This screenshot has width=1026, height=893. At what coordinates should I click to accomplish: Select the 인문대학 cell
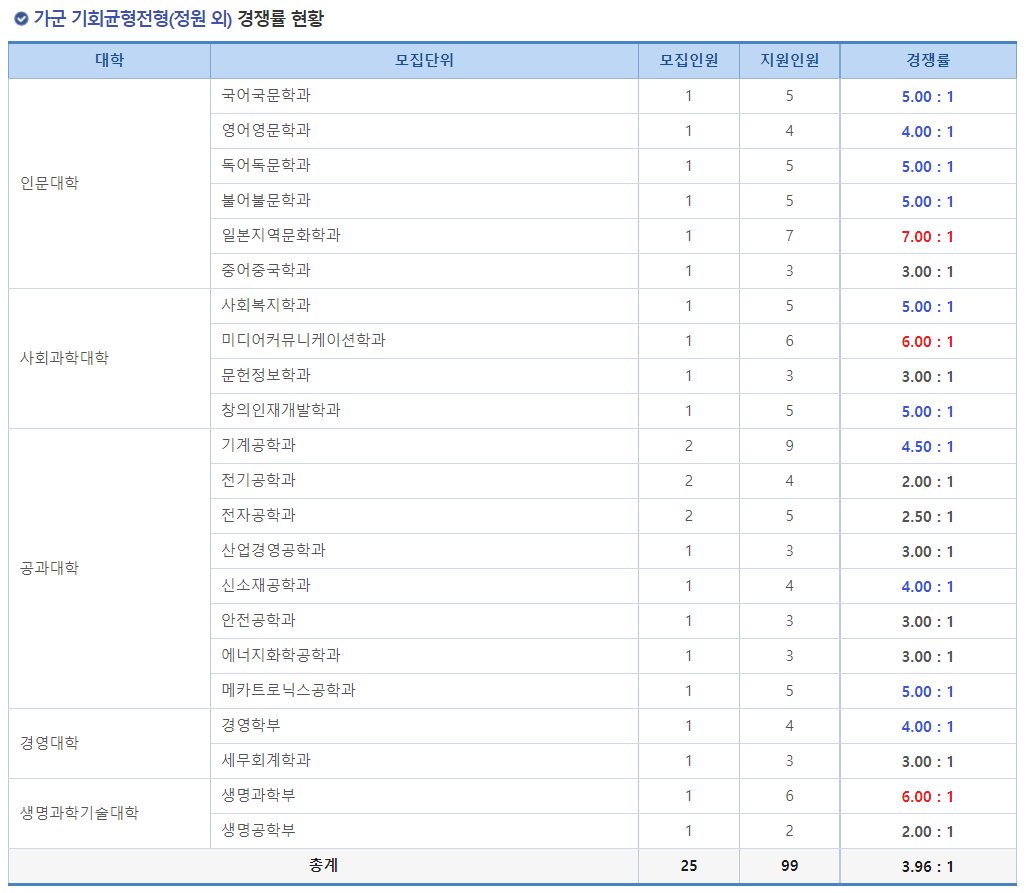[50, 183]
